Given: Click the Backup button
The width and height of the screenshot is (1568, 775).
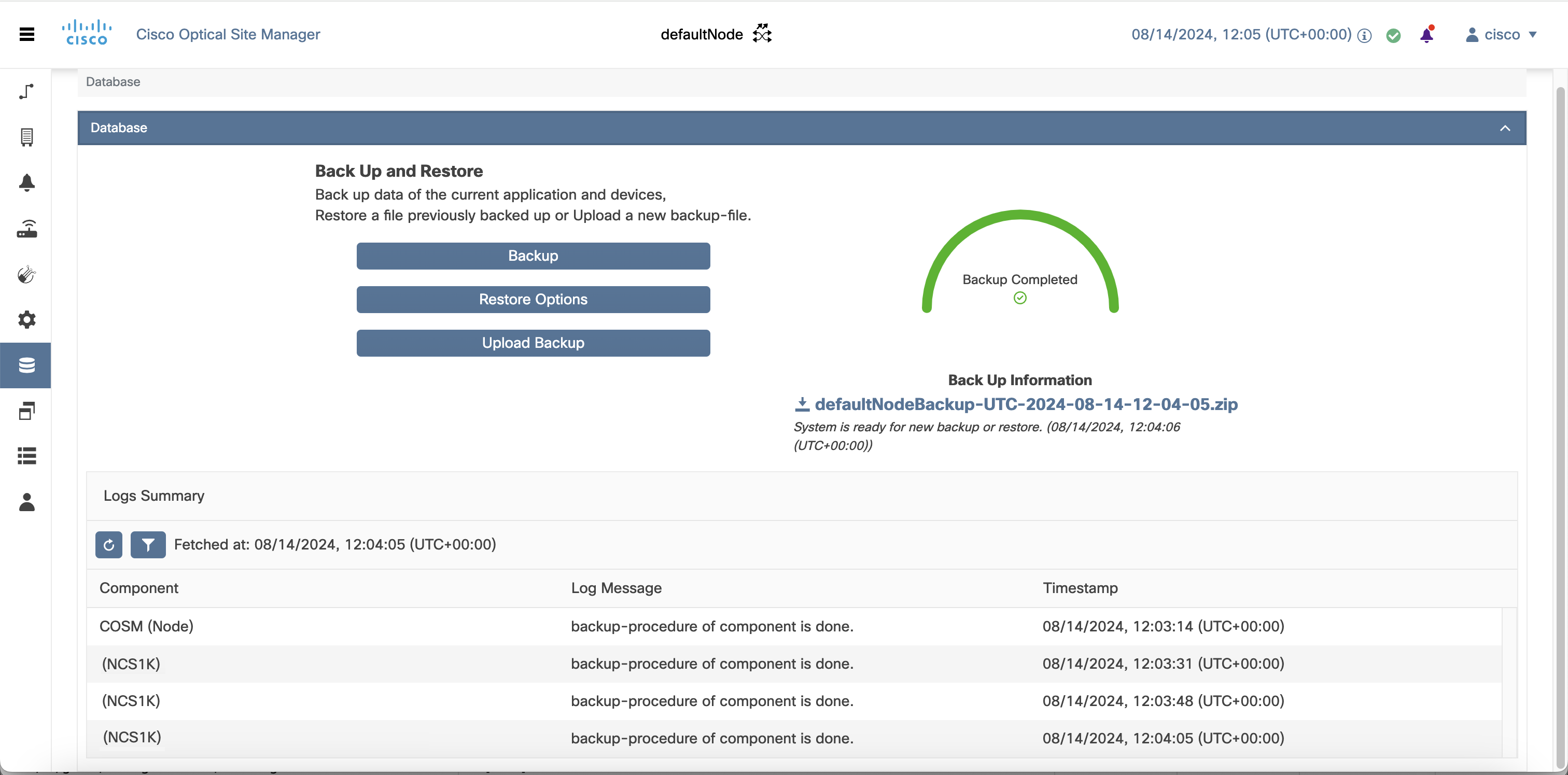Looking at the screenshot, I should 533,256.
